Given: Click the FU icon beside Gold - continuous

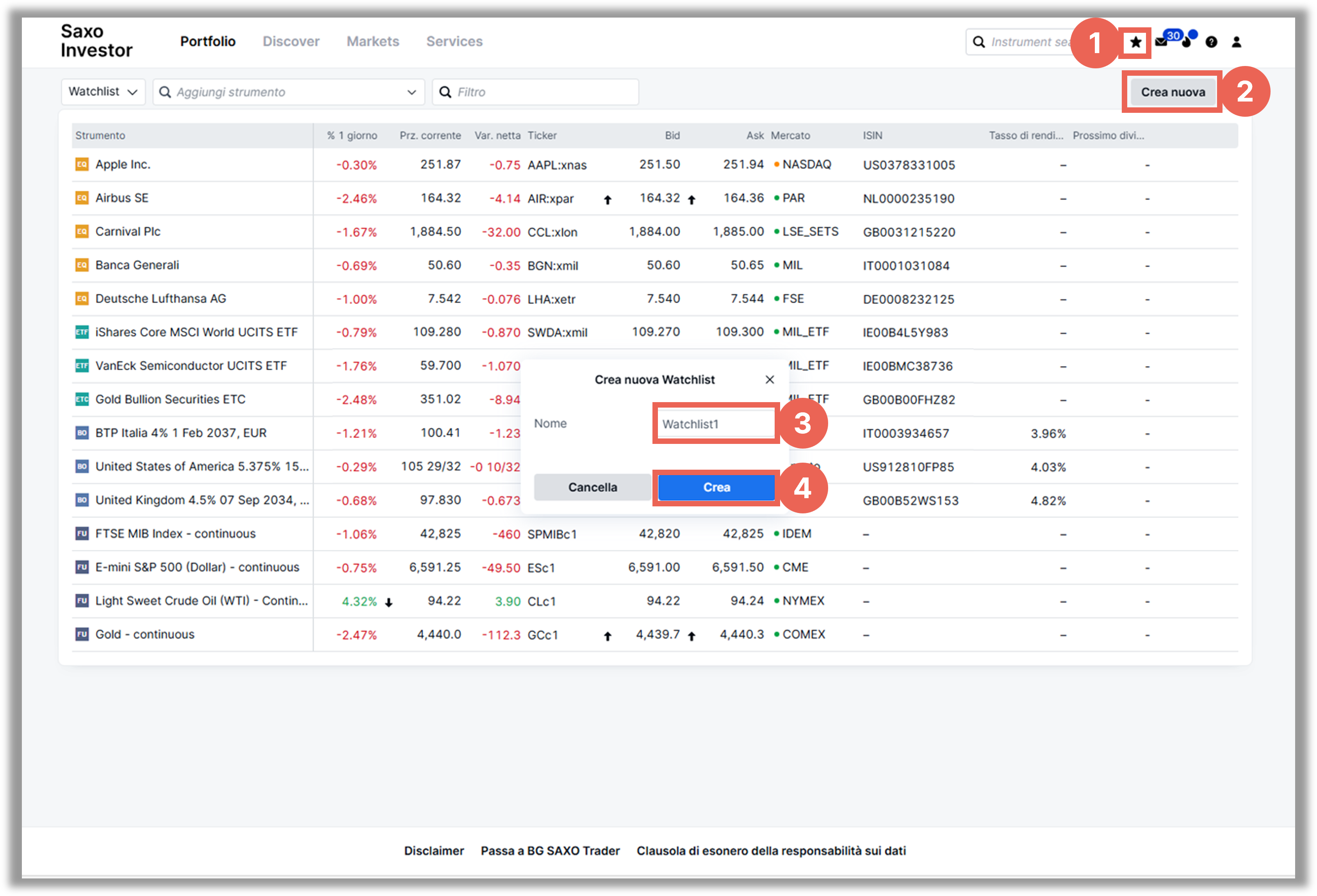Looking at the screenshot, I should point(82,634).
